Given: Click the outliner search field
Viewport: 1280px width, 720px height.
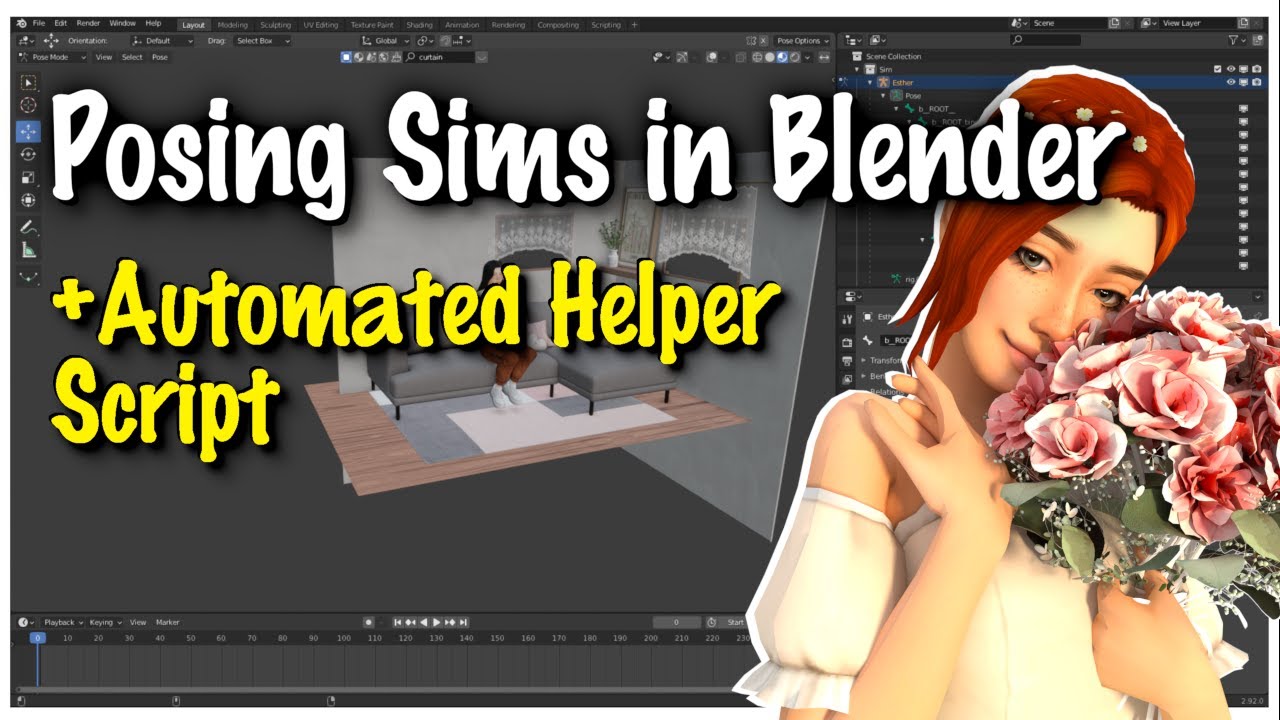Looking at the screenshot, I should coord(1045,40).
